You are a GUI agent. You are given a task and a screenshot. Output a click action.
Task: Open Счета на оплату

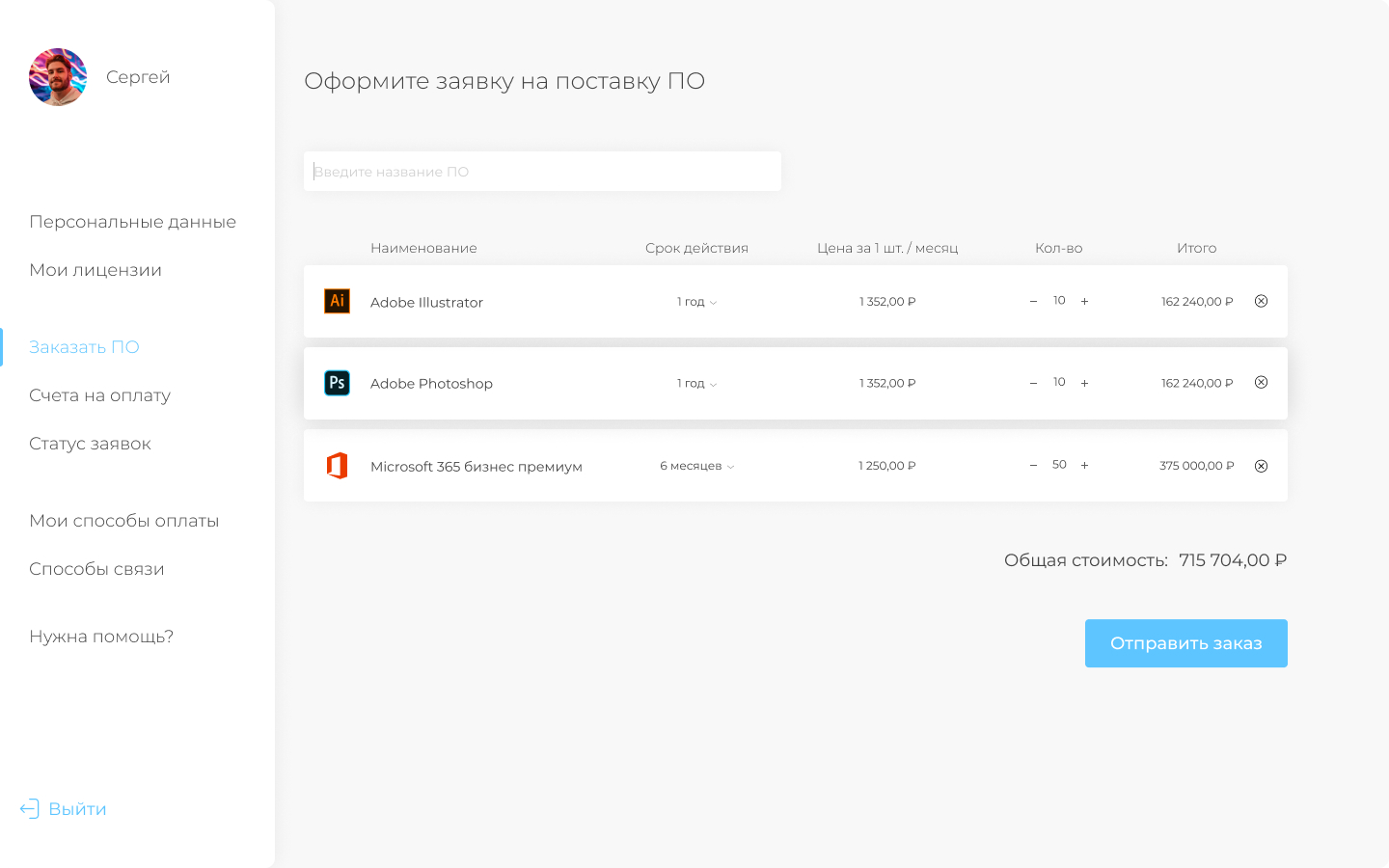pyautogui.click(x=99, y=395)
